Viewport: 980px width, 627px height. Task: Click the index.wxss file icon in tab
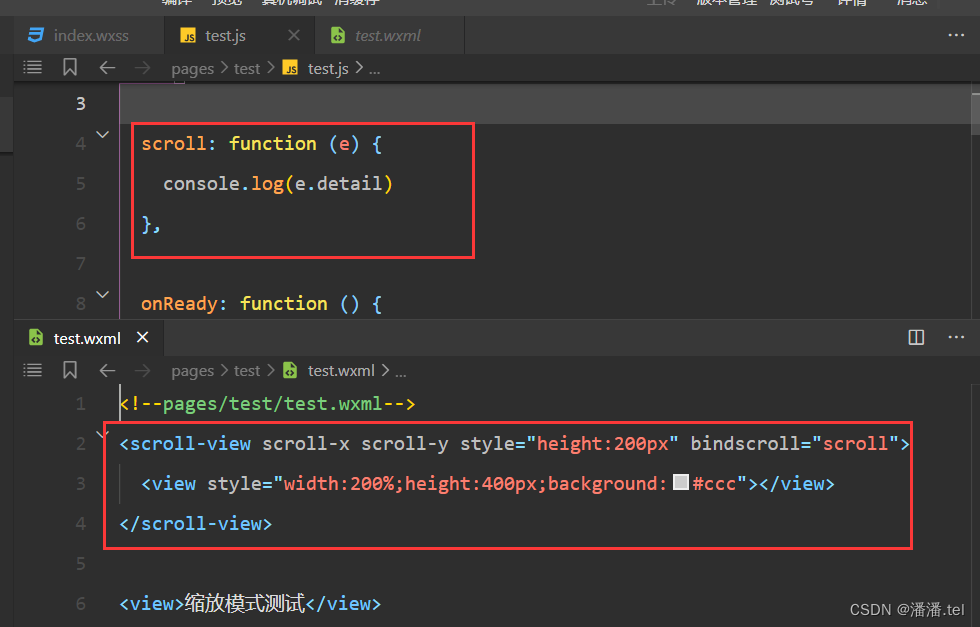coord(36,35)
